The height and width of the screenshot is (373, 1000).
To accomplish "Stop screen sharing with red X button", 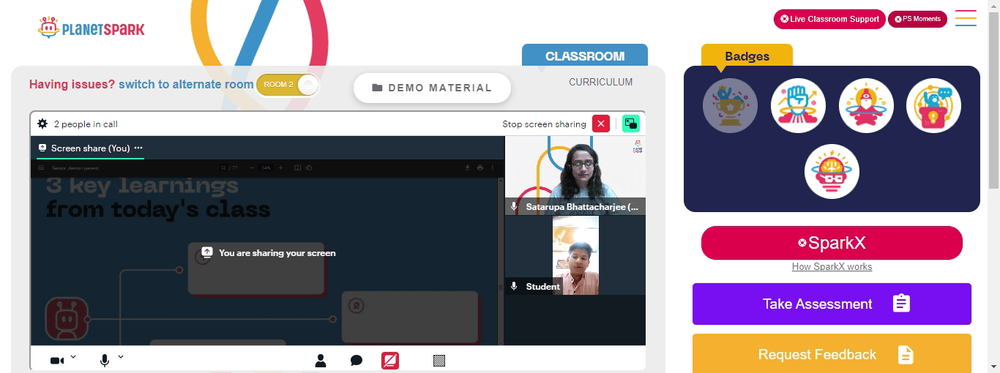I will (x=601, y=124).
